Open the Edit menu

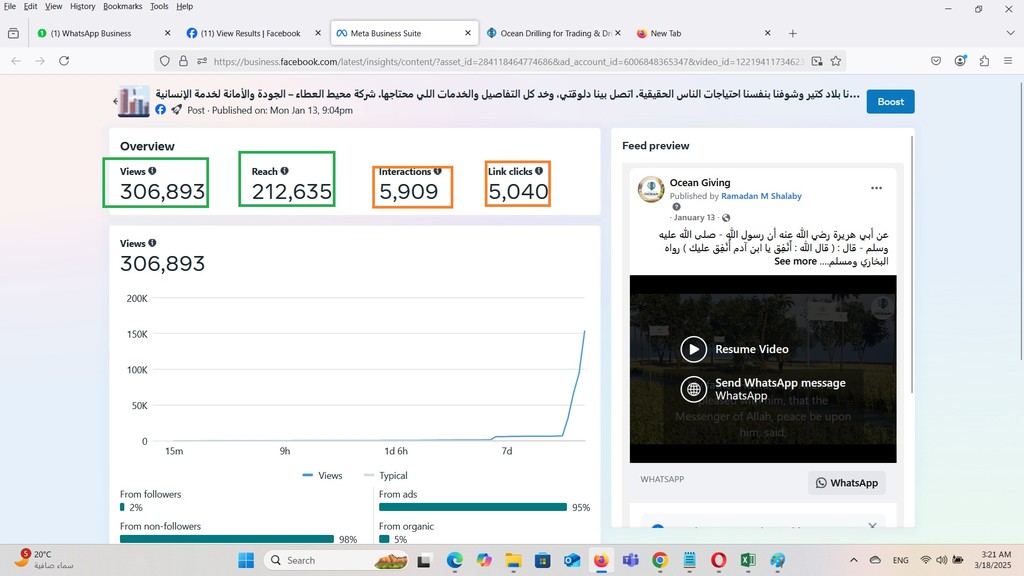click(x=31, y=7)
